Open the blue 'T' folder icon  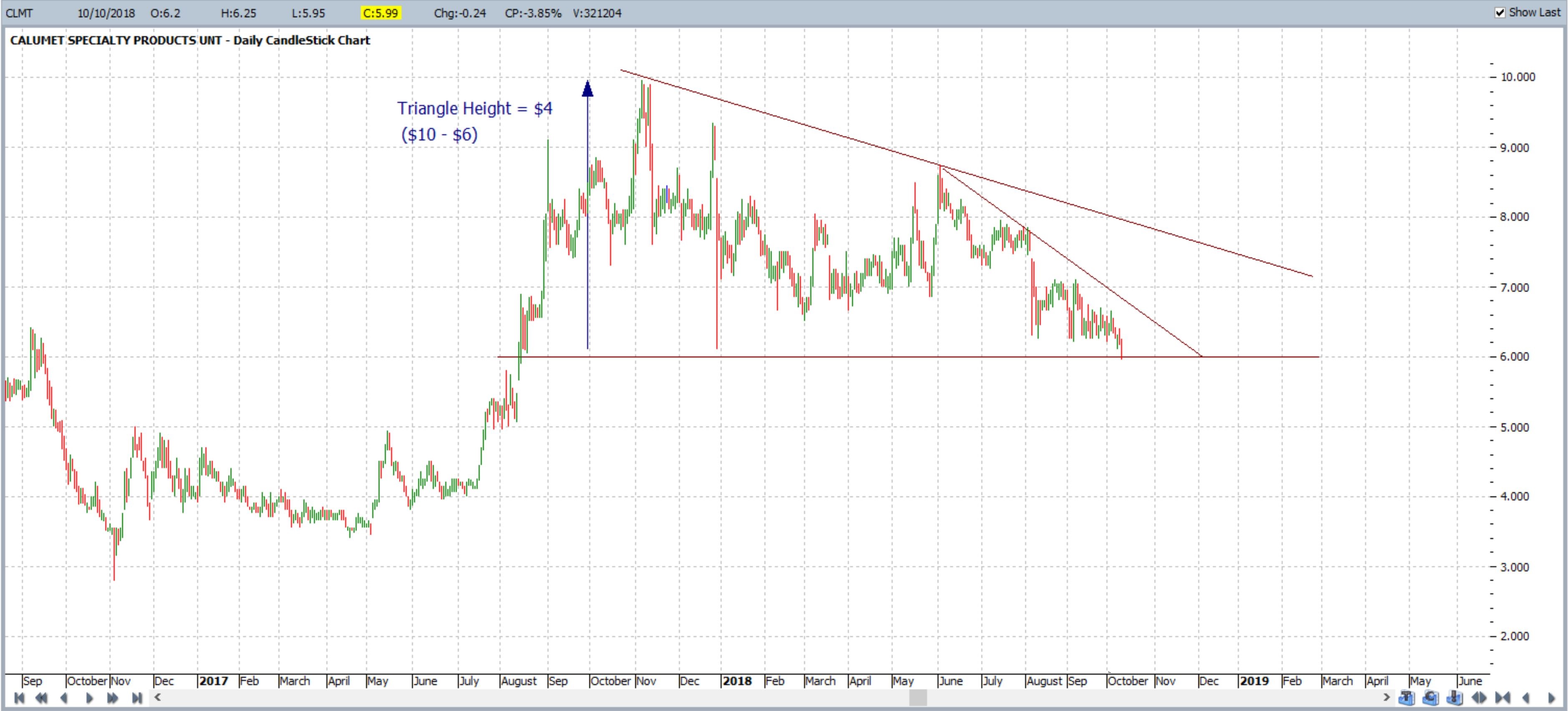[x=1407, y=698]
